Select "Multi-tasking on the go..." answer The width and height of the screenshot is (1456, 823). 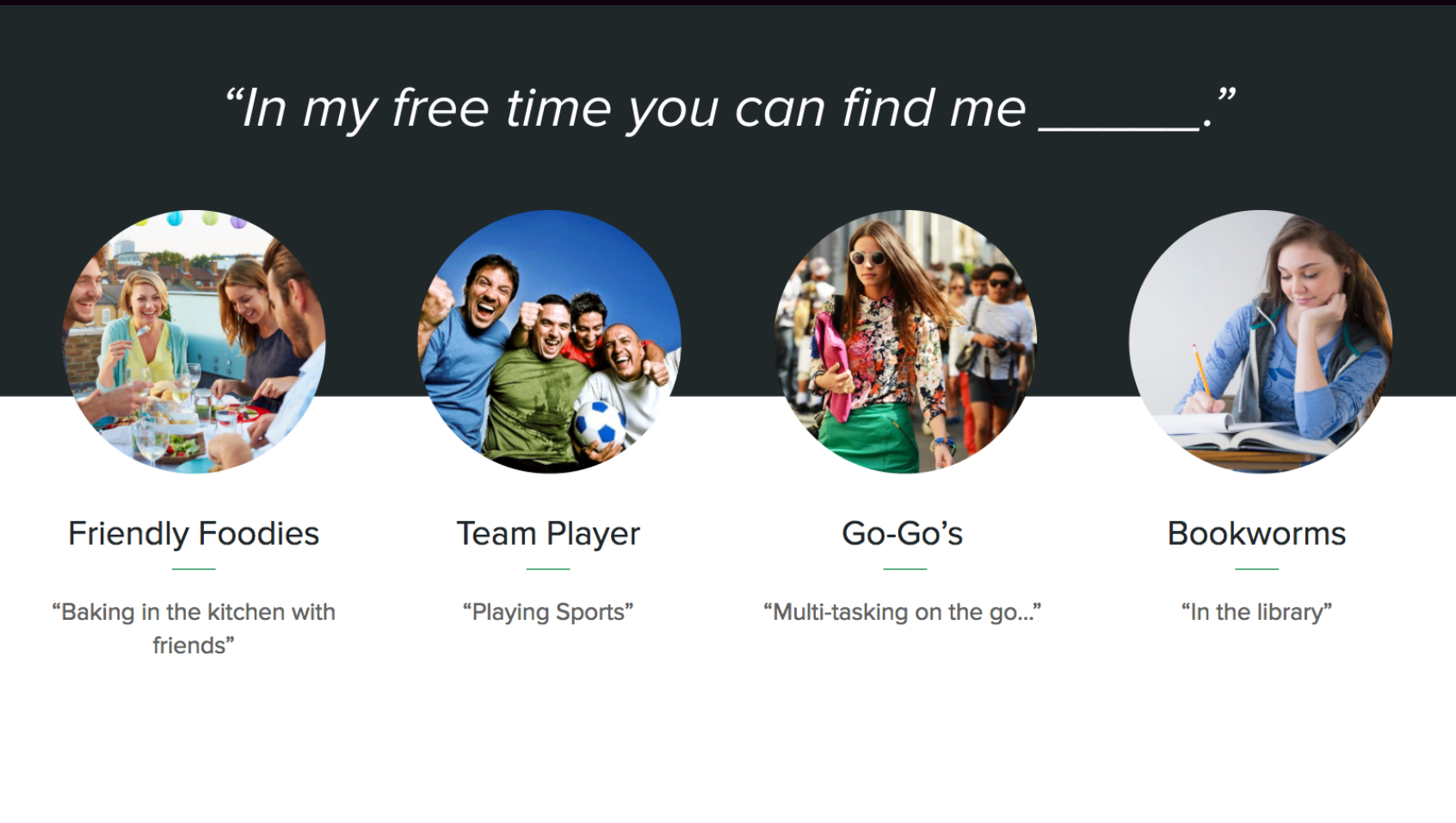903,612
